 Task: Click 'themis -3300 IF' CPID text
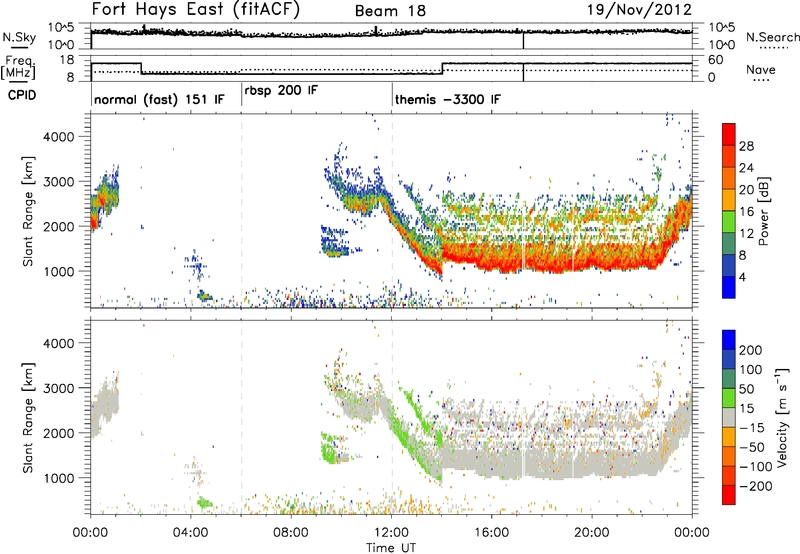447,99
